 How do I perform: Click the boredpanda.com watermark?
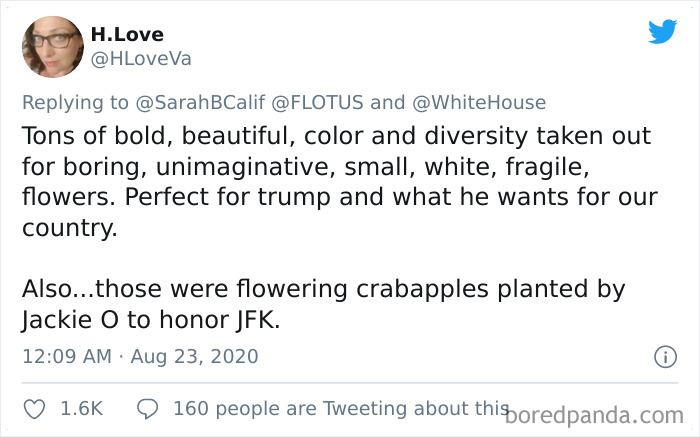pos(597,412)
